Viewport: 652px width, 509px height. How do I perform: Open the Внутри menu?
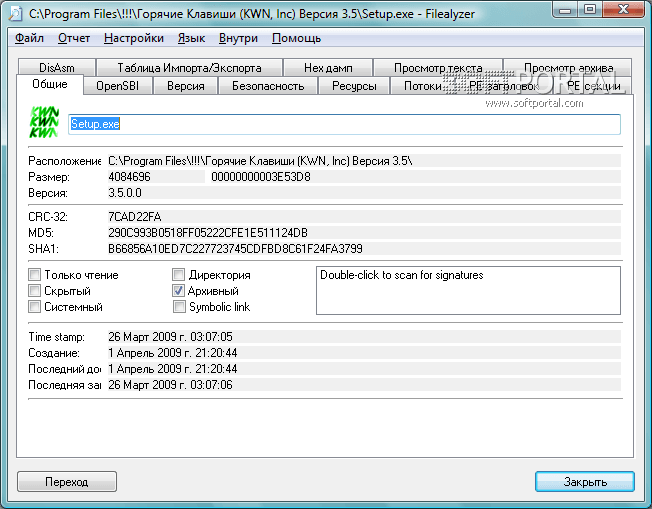[x=238, y=38]
